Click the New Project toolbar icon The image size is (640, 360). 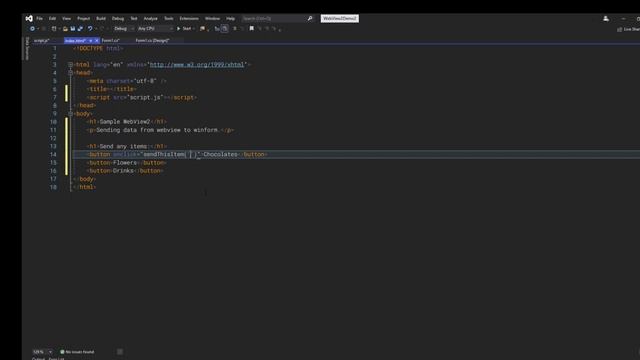point(53,29)
